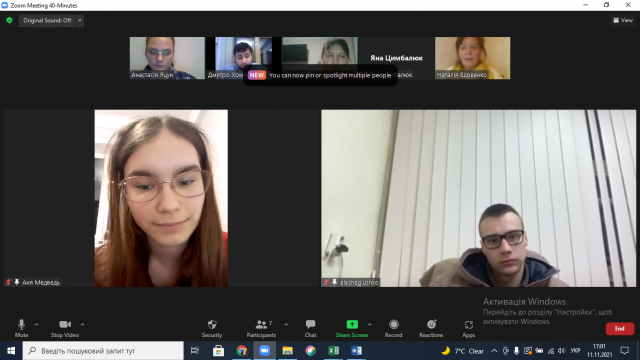Select Яна Цимбалюк participant tile
Screen dimensions: 640x360
click(396, 58)
